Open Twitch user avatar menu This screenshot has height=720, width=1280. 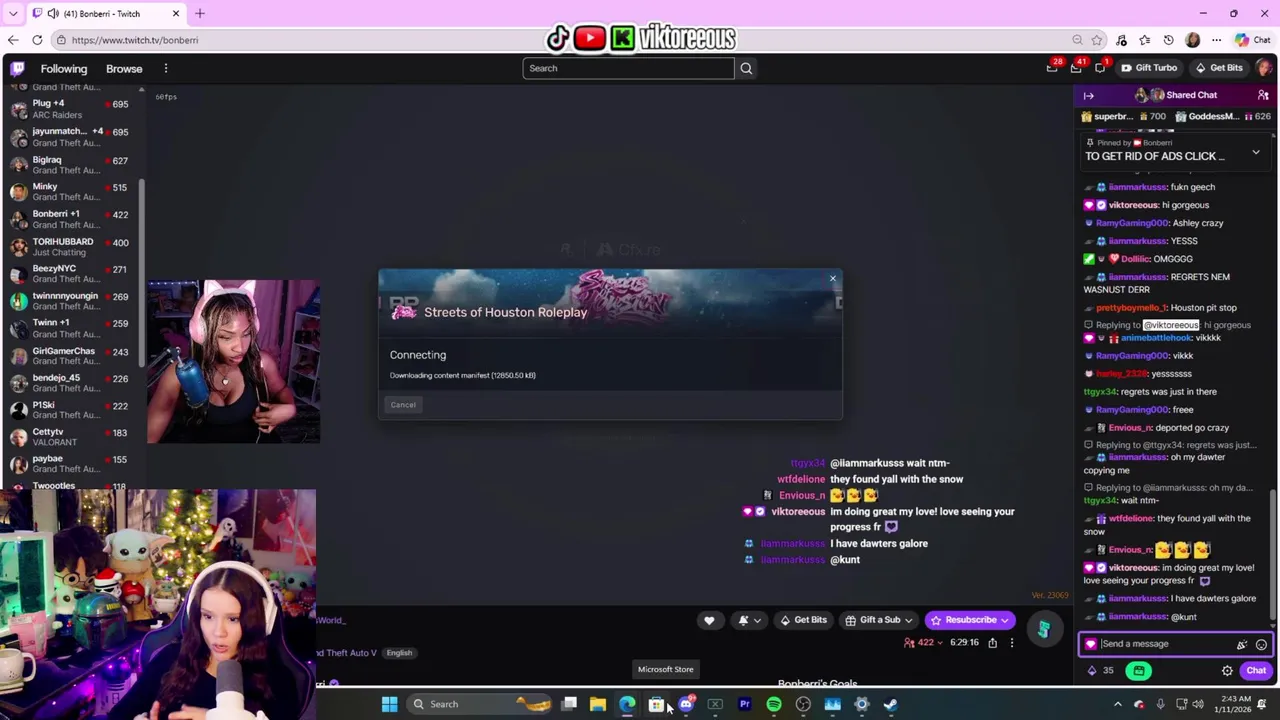(x=1264, y=68)
